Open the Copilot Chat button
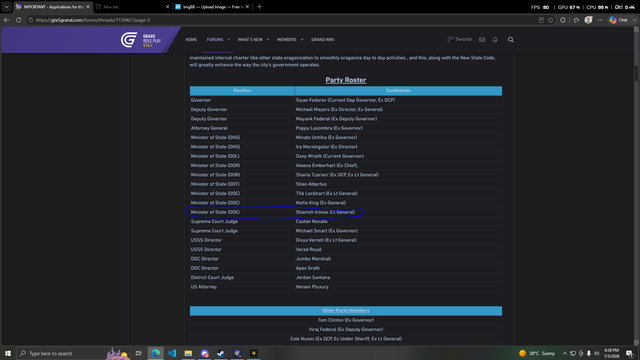This screenshot has height=360, width=640. pyautogui.click(x=618, y=20)
